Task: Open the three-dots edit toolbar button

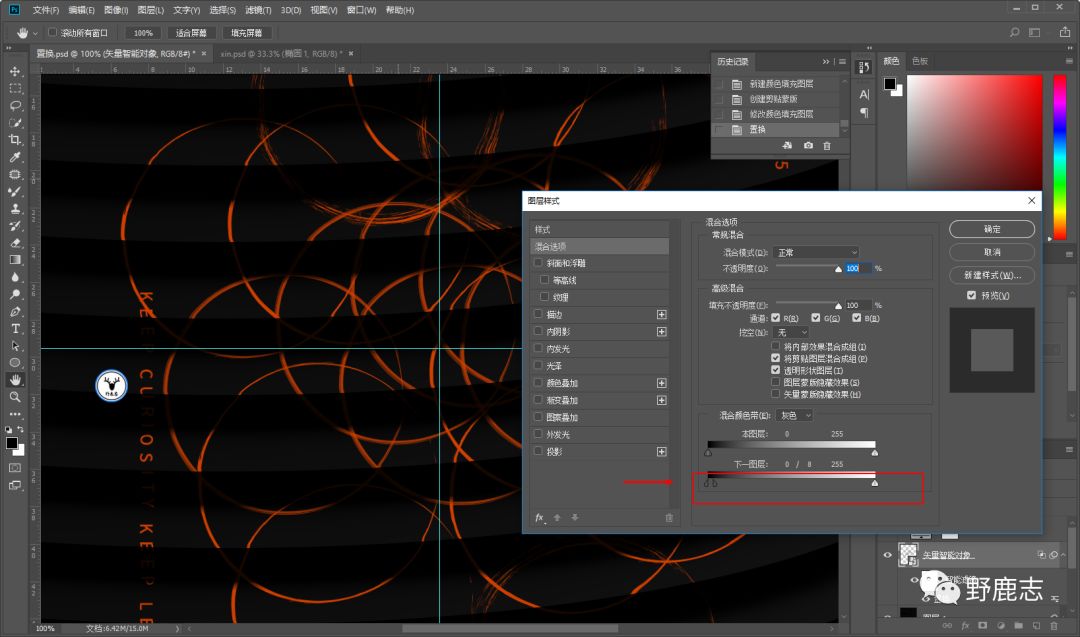Action: click(14, 414)
